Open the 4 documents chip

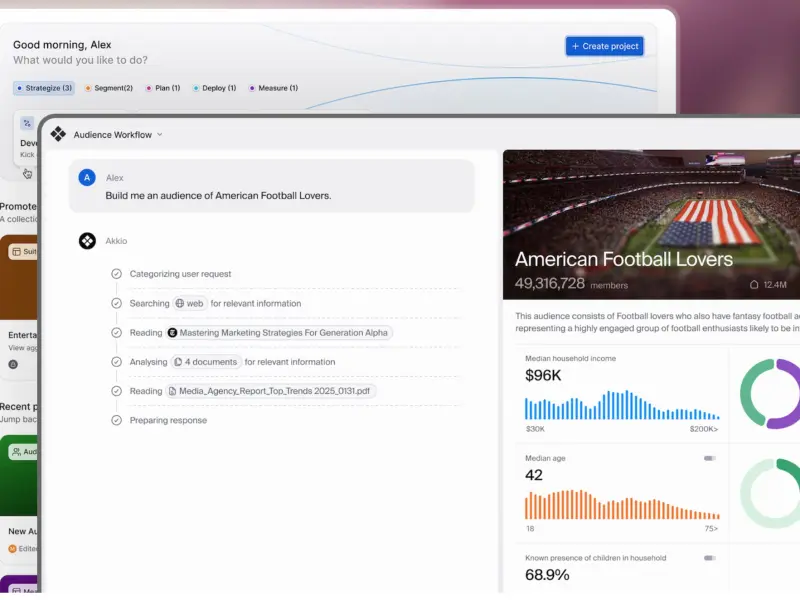coord(206,362)
